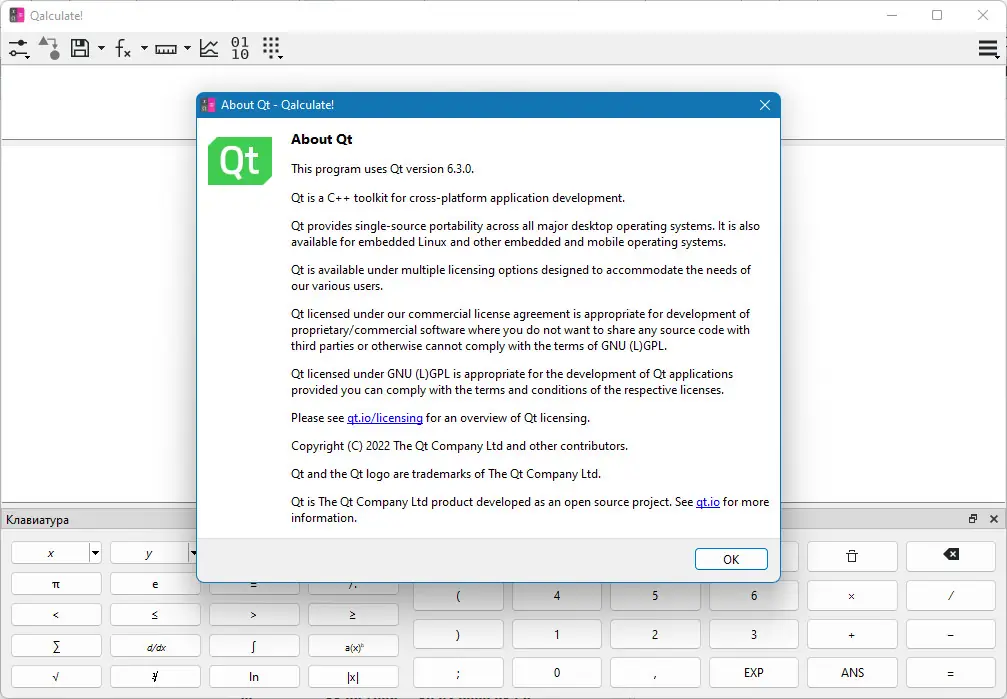
Task: Open the number bases 01 10 icon
Action: (x=240, y=48)
